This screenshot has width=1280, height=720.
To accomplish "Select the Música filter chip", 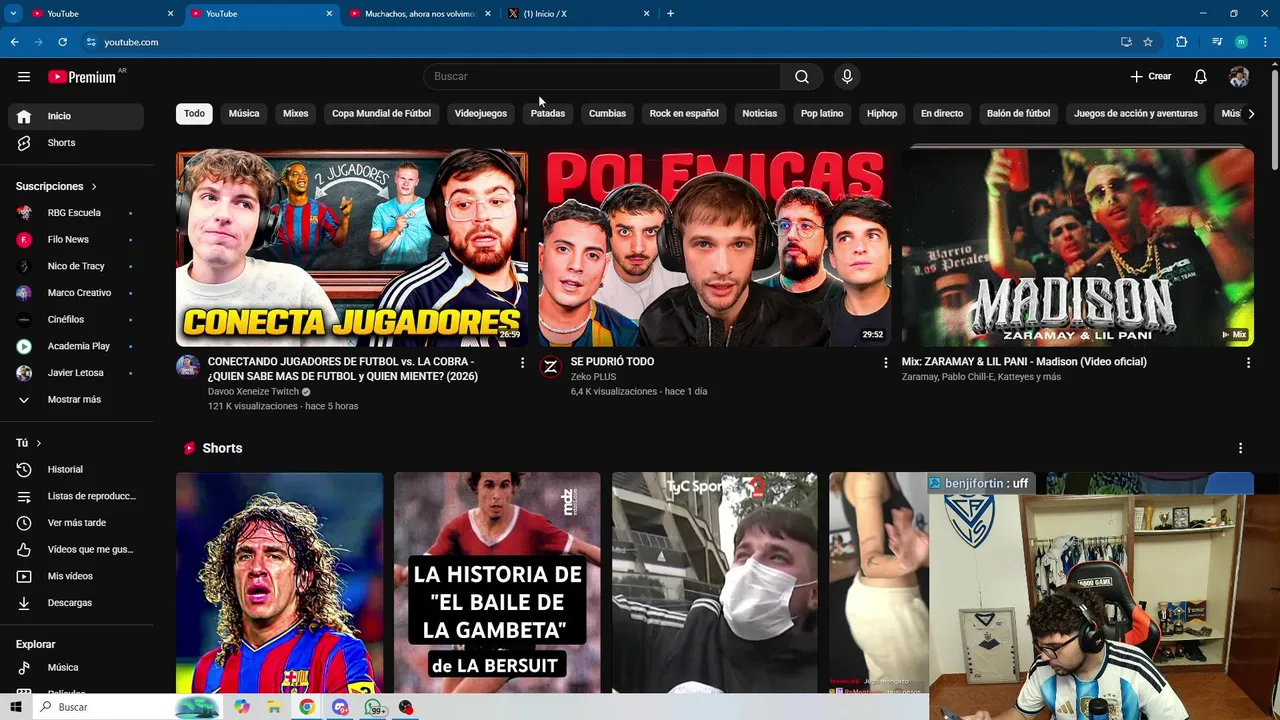I will tap(244, 113).
